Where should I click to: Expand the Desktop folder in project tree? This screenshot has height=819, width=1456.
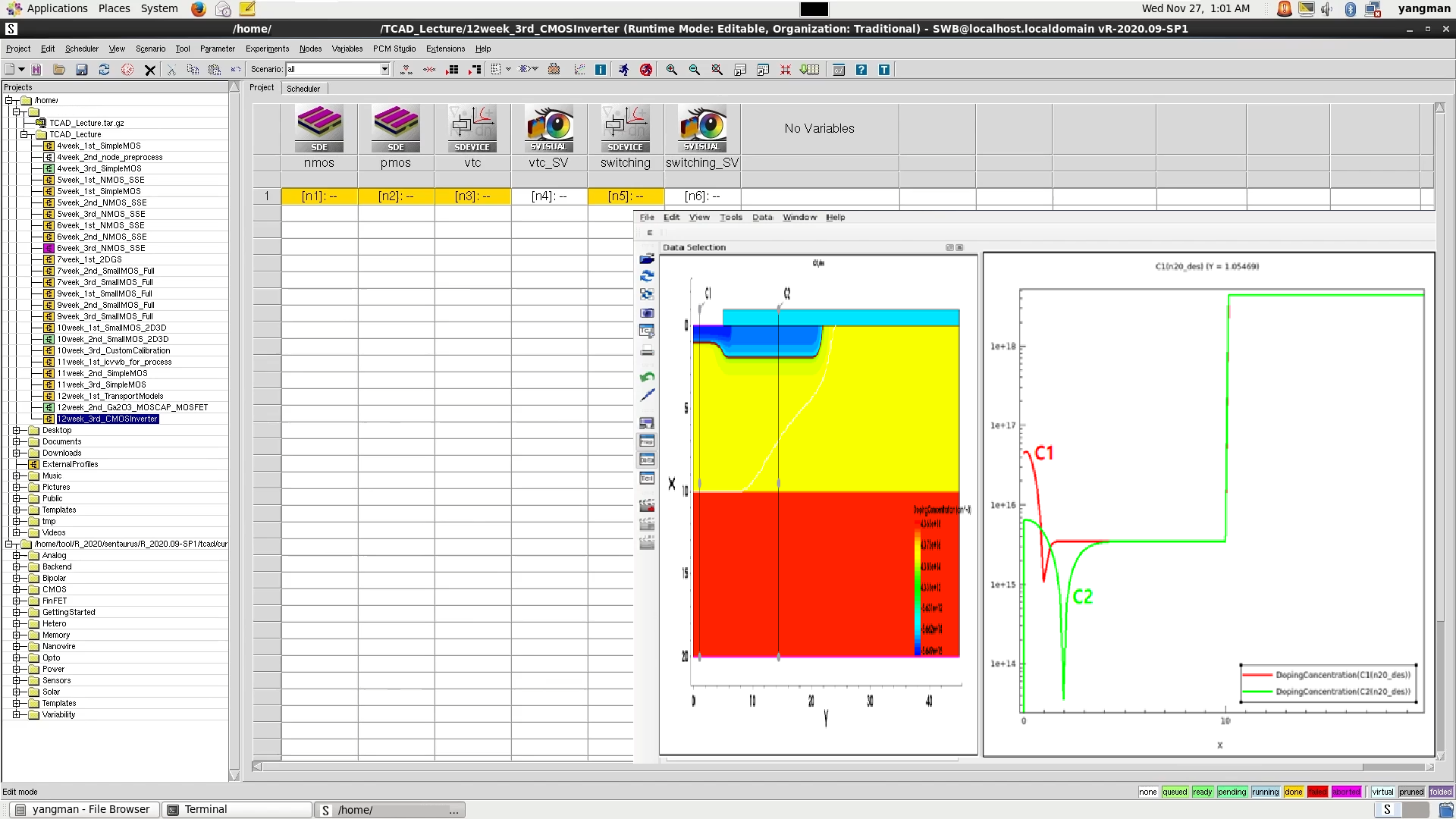pyautogui.click(x=16, y=430)
